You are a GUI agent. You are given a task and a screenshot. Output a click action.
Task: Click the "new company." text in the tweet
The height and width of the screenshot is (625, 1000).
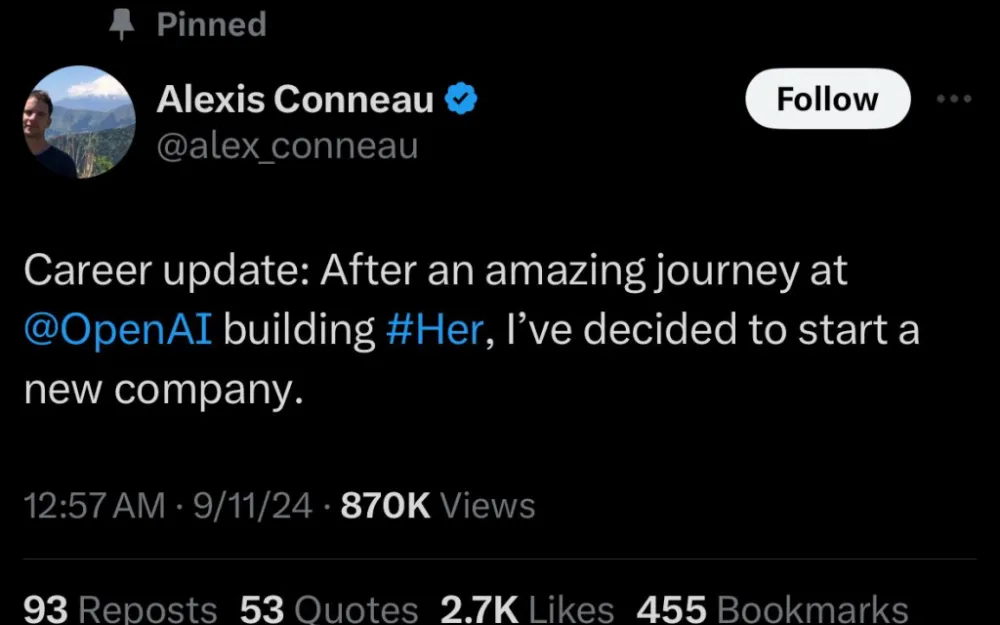162,390
